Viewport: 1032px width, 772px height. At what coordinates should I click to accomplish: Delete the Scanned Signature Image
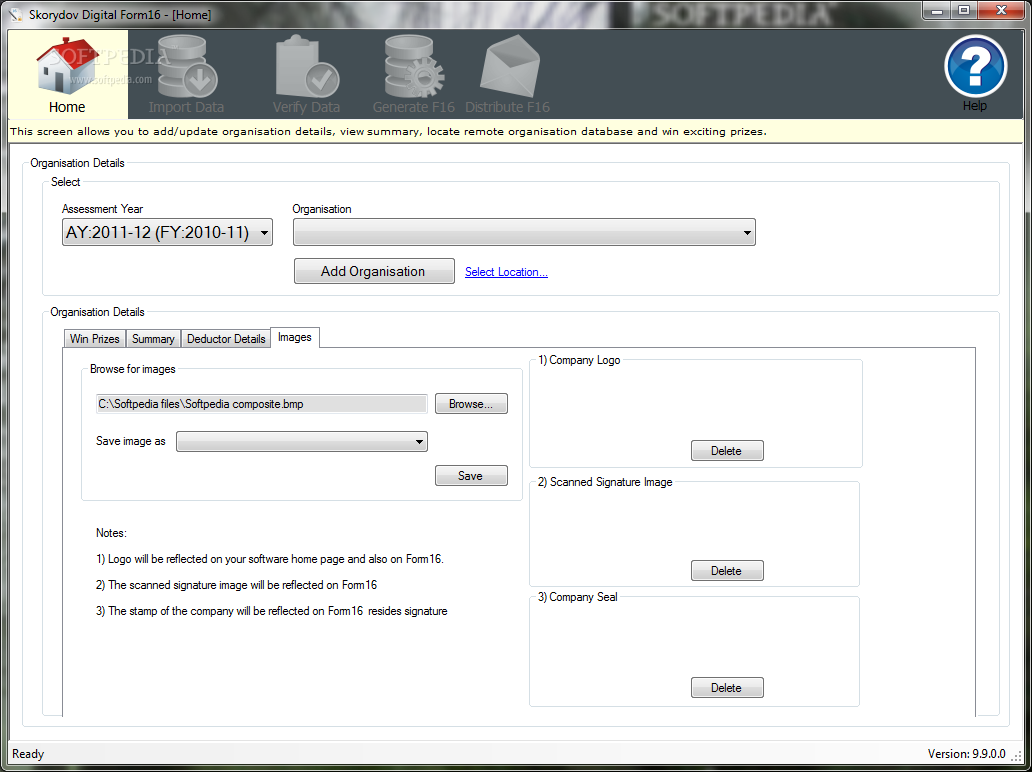pos(727,571)
